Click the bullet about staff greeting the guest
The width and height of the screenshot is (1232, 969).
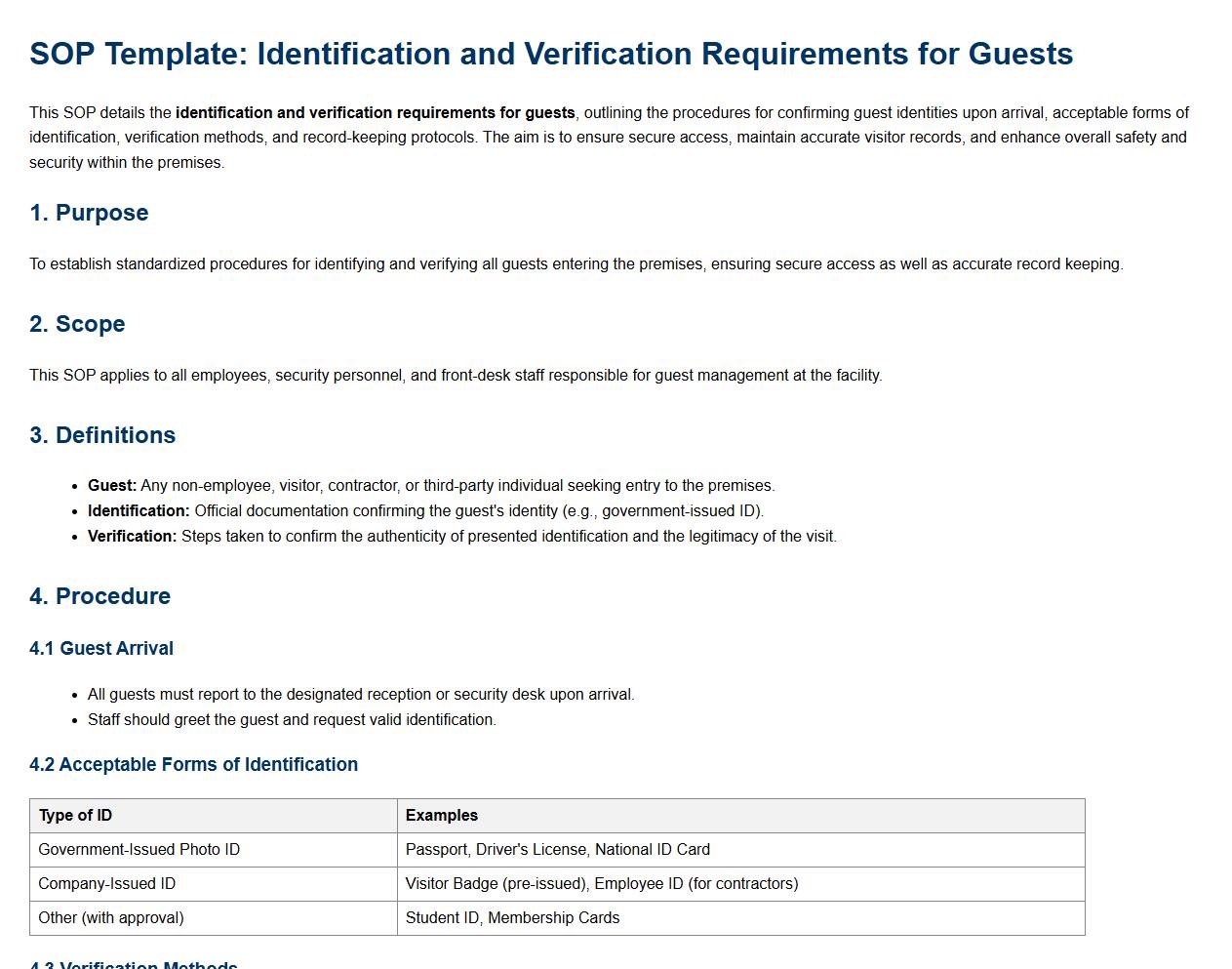point(292,720)
